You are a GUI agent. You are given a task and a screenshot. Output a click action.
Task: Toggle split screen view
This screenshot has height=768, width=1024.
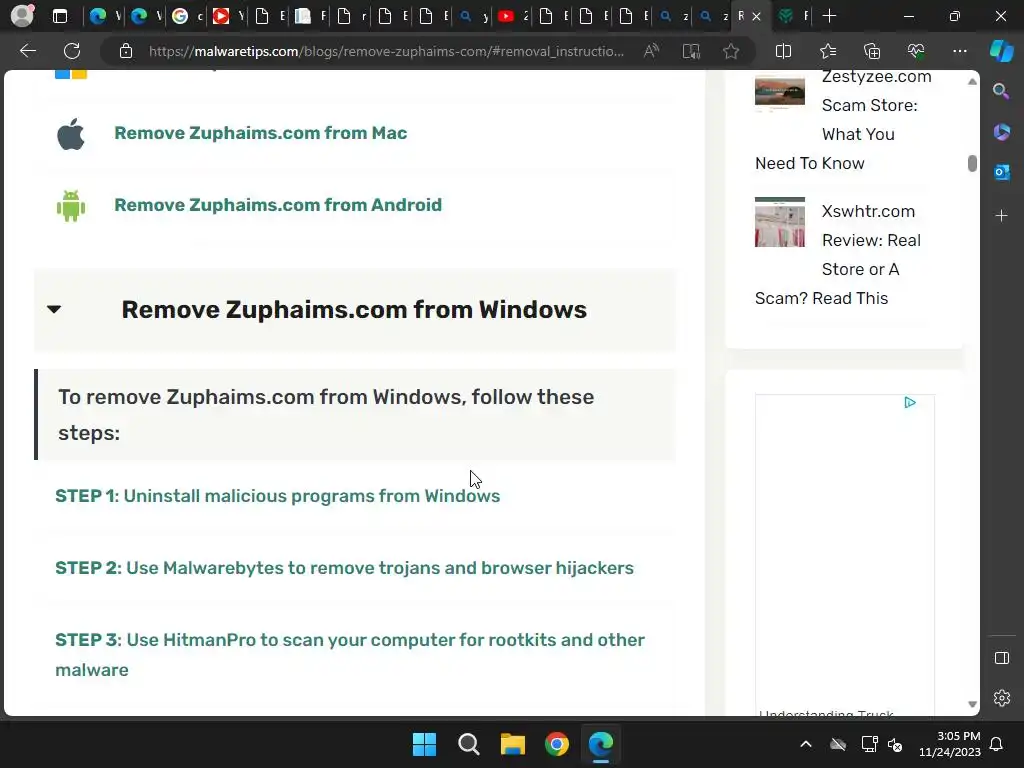coord(783,51)
